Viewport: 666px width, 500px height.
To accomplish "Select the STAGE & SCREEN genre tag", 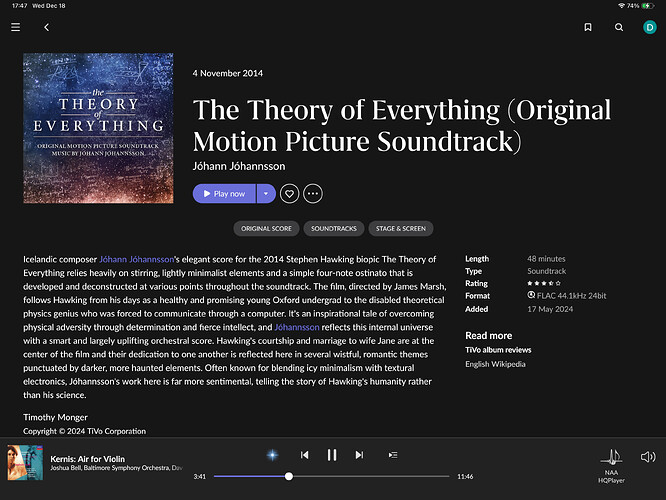I will [x=401, y=229].
